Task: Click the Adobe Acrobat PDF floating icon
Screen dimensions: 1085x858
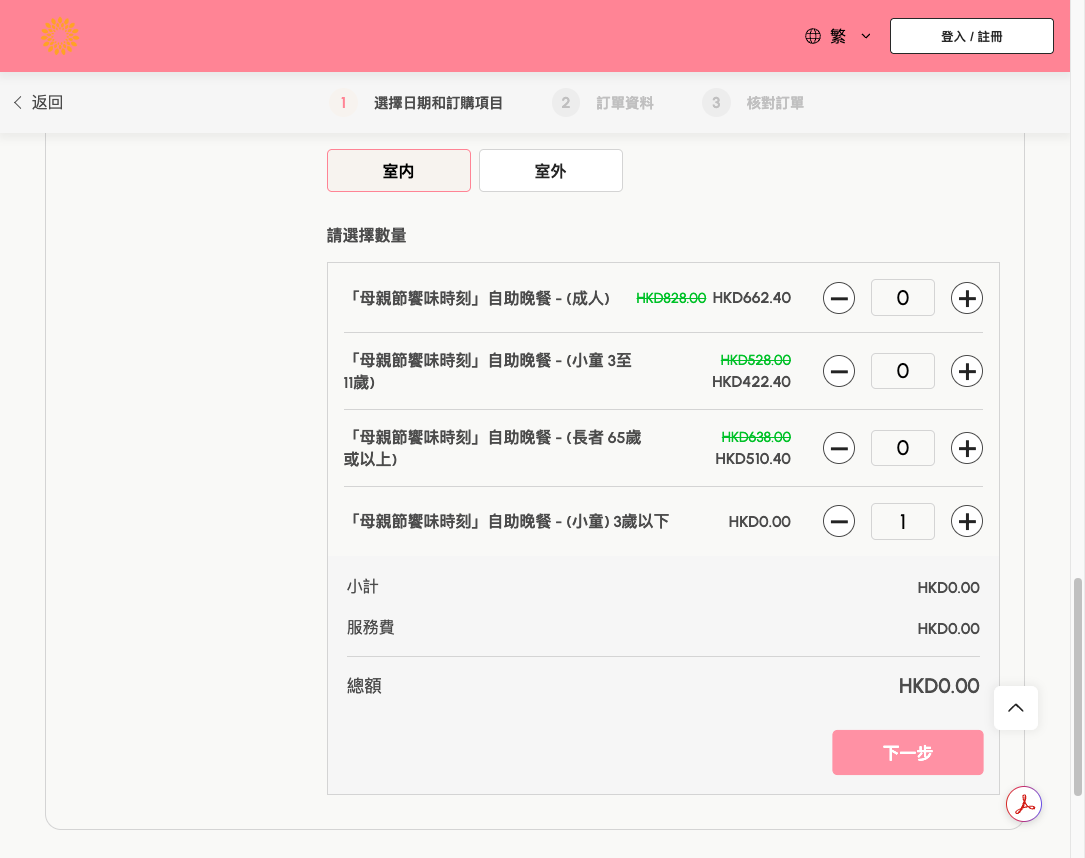Action: pyautogui.click(x=1024, y=804)
